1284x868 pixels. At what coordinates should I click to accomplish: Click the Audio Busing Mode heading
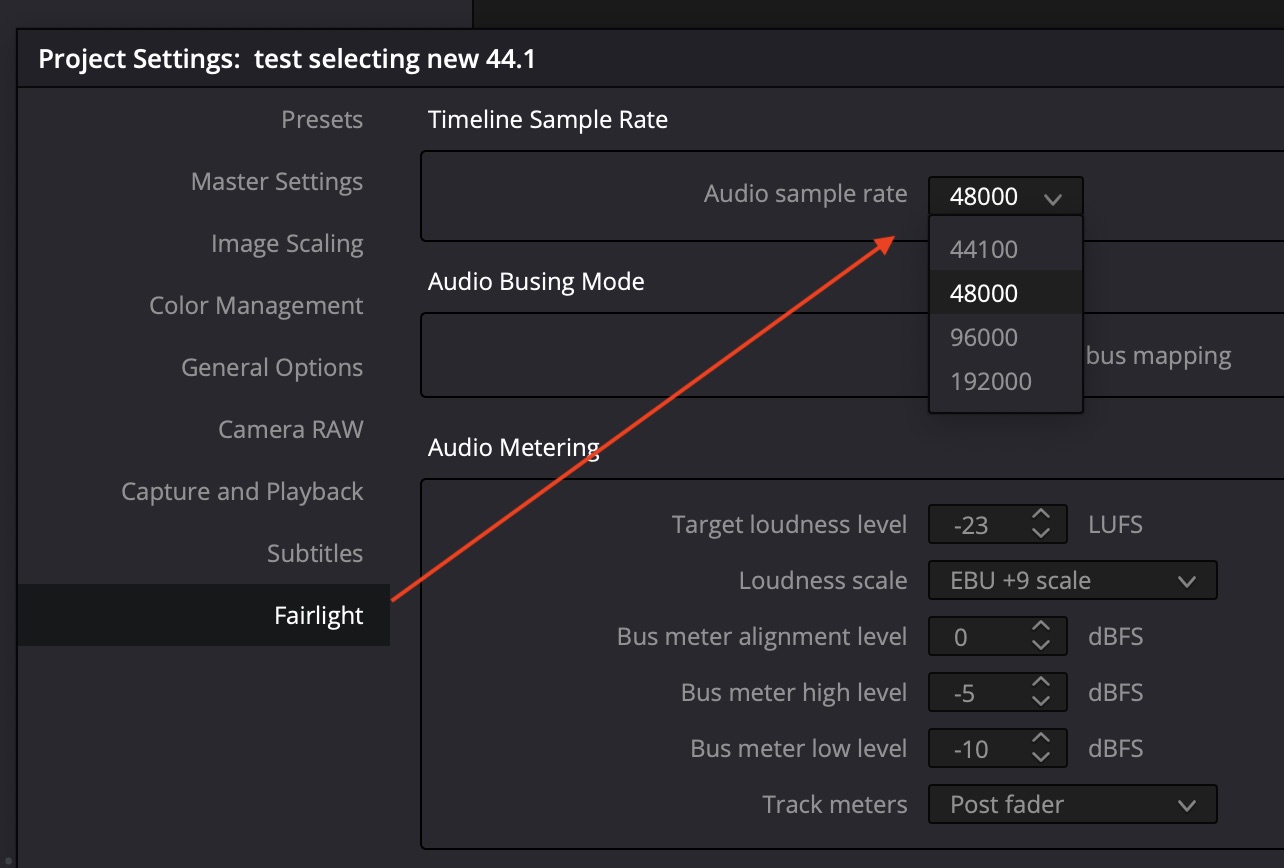click(536, 282)
